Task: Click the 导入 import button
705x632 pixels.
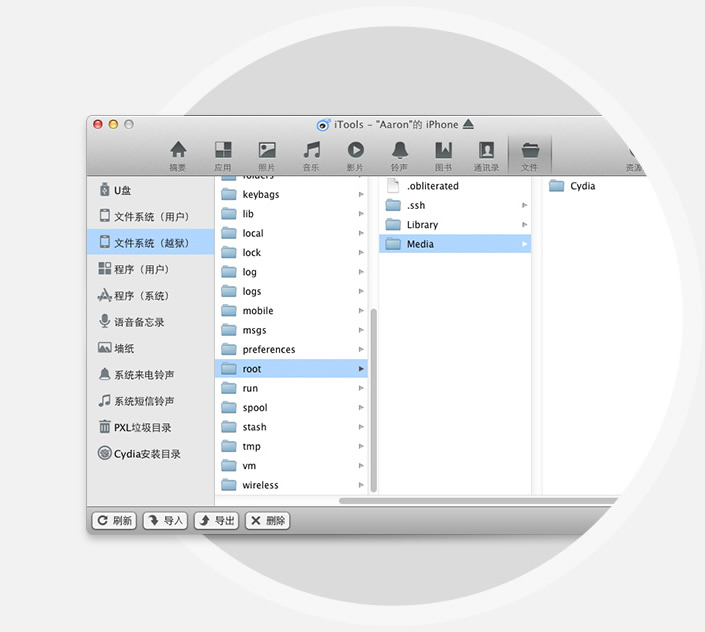Action: click(165, 521)
